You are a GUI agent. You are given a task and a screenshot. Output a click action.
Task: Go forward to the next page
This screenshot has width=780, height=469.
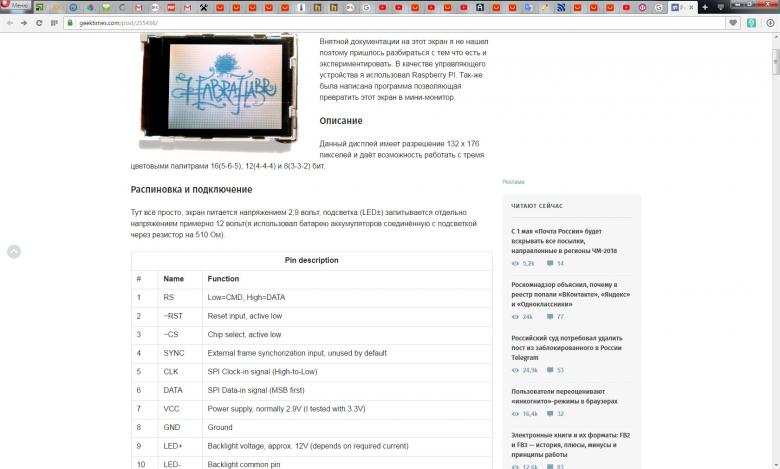(x=24, y=23)
